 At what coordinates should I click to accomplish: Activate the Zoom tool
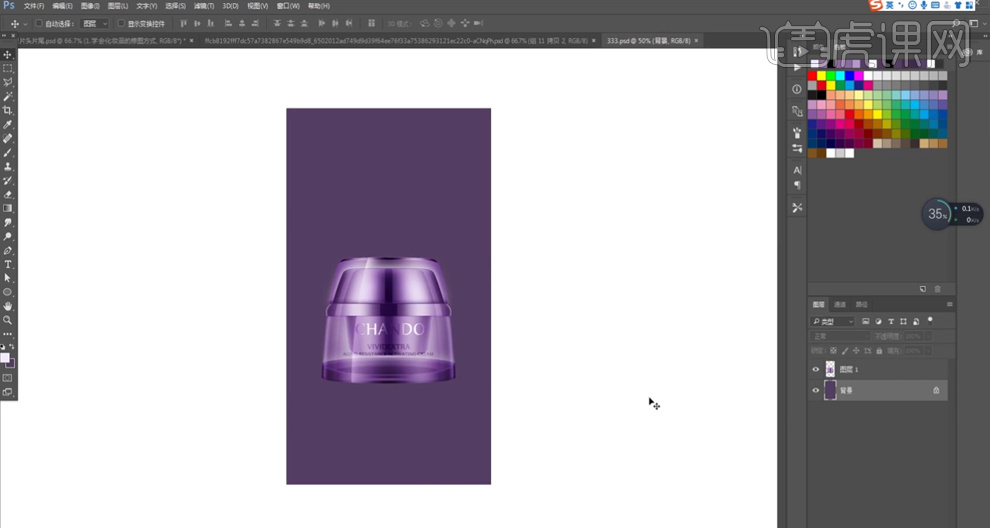click(8, 320)
